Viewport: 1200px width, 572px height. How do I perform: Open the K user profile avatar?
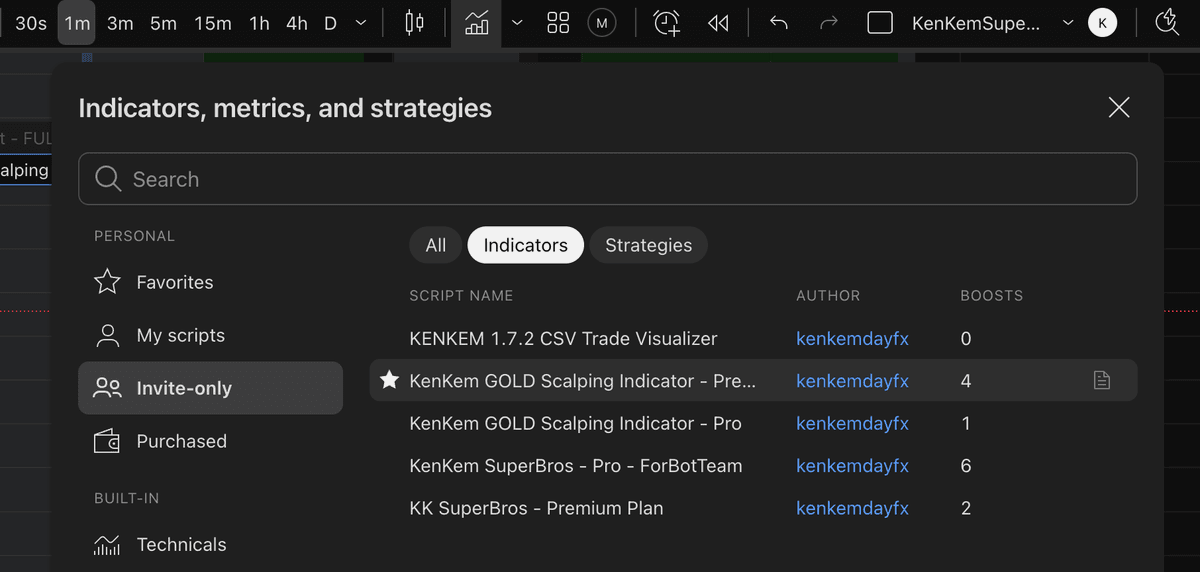(1103, 23)
